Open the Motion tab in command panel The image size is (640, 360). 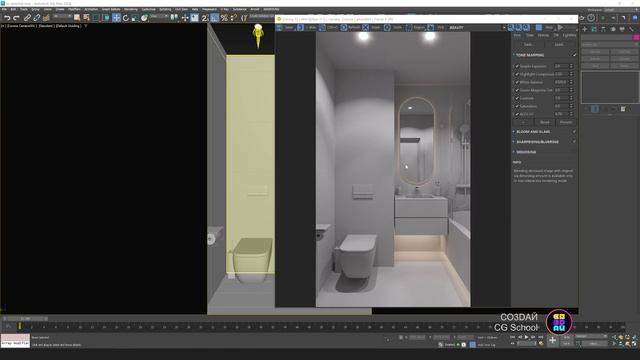(613, 29)
